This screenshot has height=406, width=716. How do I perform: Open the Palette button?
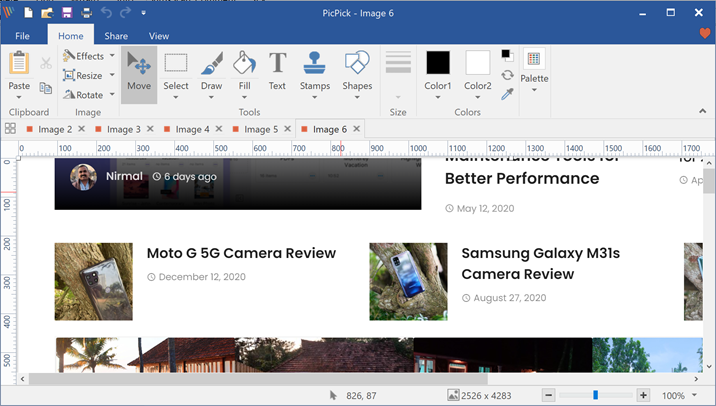[x=534, y=69]
